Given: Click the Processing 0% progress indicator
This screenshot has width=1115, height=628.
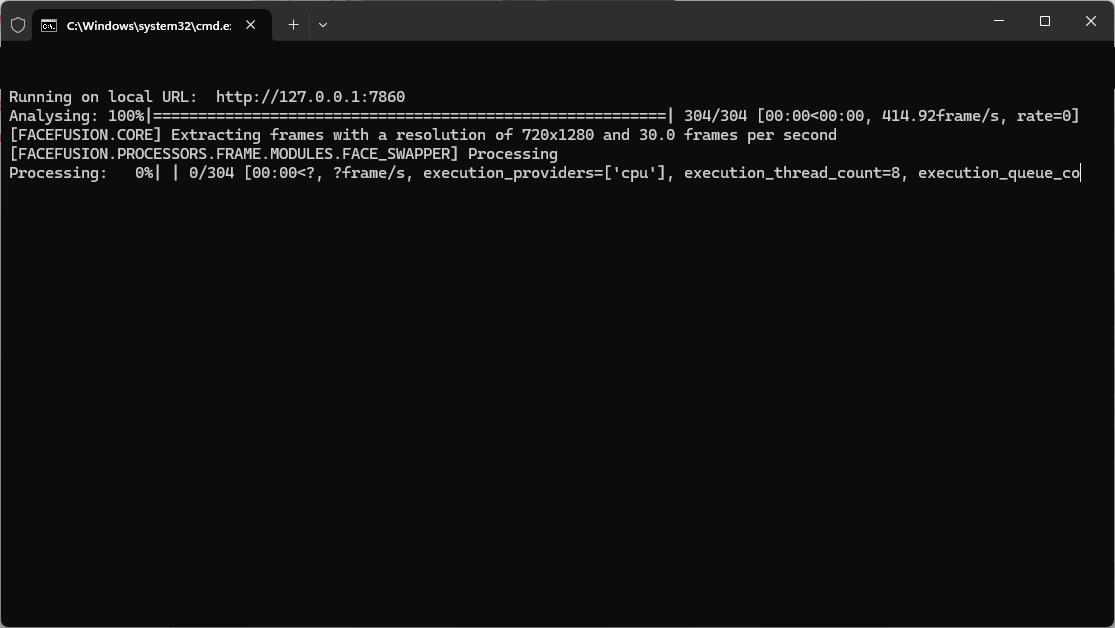Looking at the screenshot, I should tap(93, 173).
